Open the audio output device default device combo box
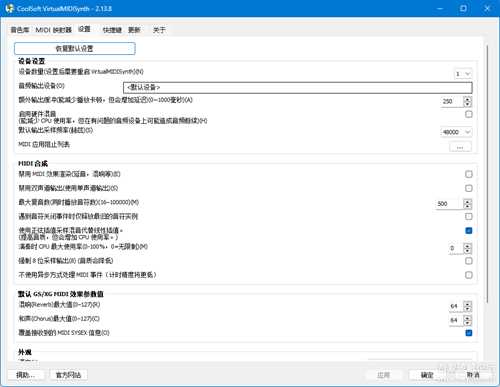Image resolution: width=500 pixels, height=387 pixels. click(298, 87)
